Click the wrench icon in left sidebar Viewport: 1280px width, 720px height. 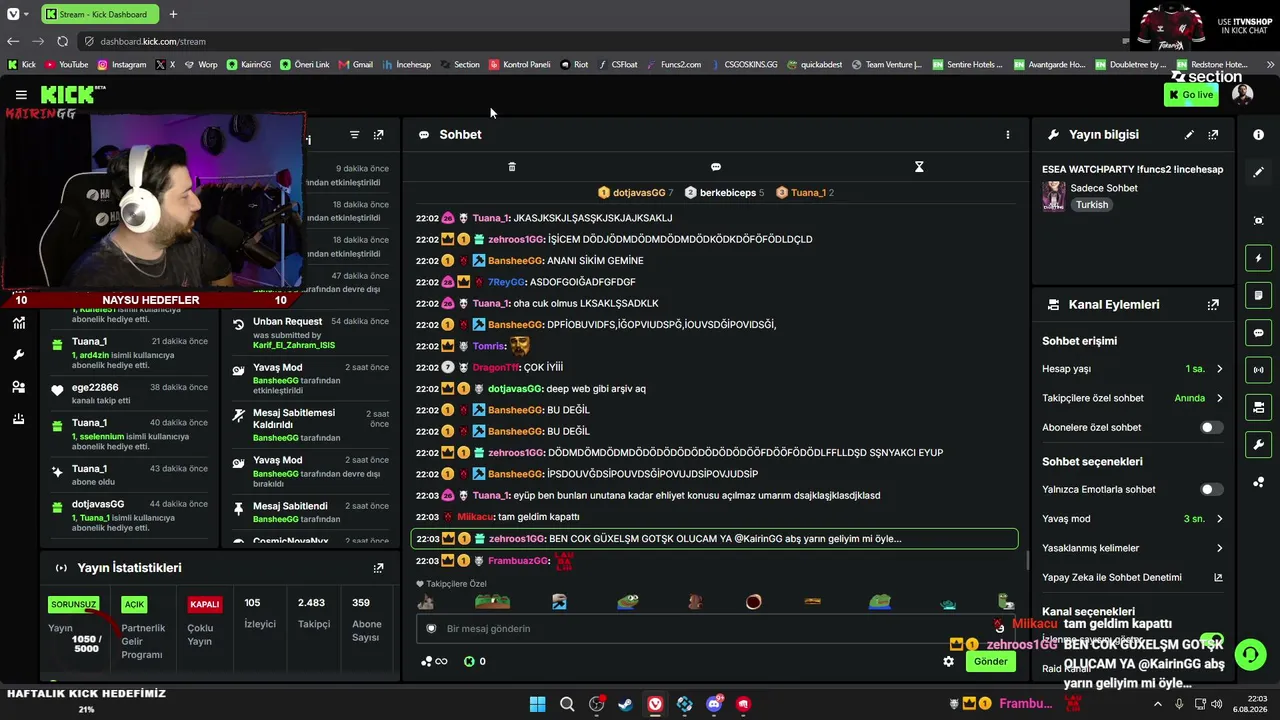point(18,355)
